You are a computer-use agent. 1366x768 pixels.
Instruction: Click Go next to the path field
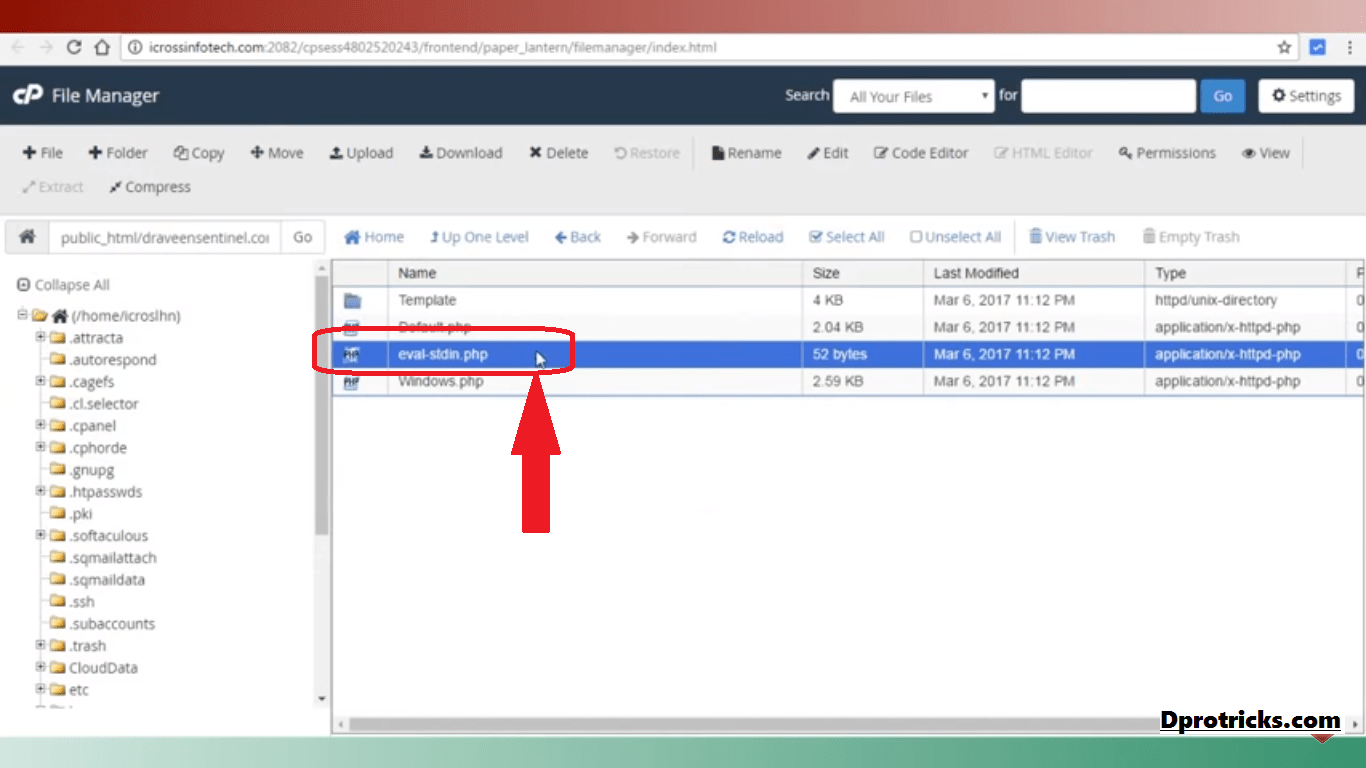[302, 237]
